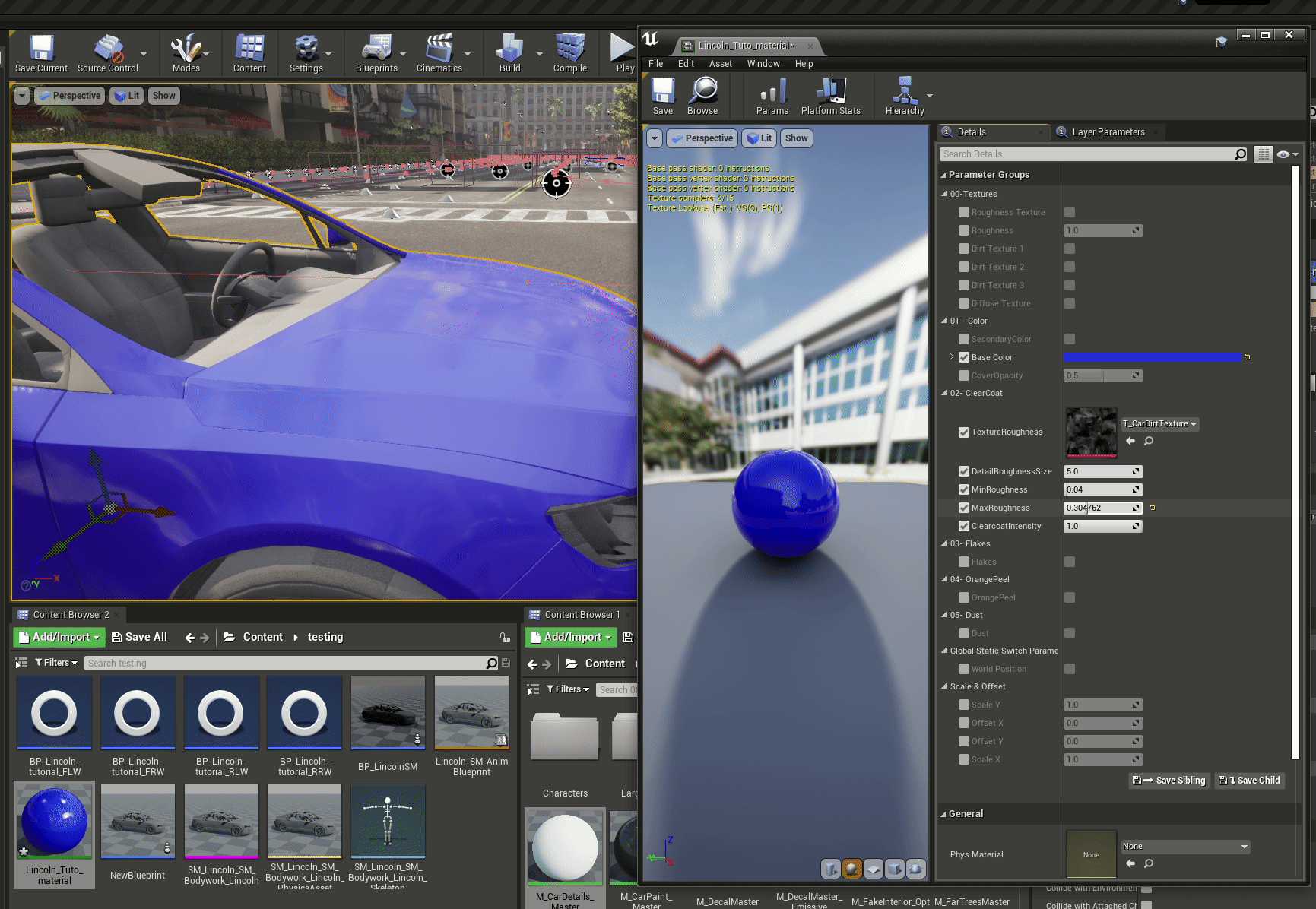This screenshot has width=1316, height=909.
Task: Click Perspective button in main viewport
Action: coord(69,96)
